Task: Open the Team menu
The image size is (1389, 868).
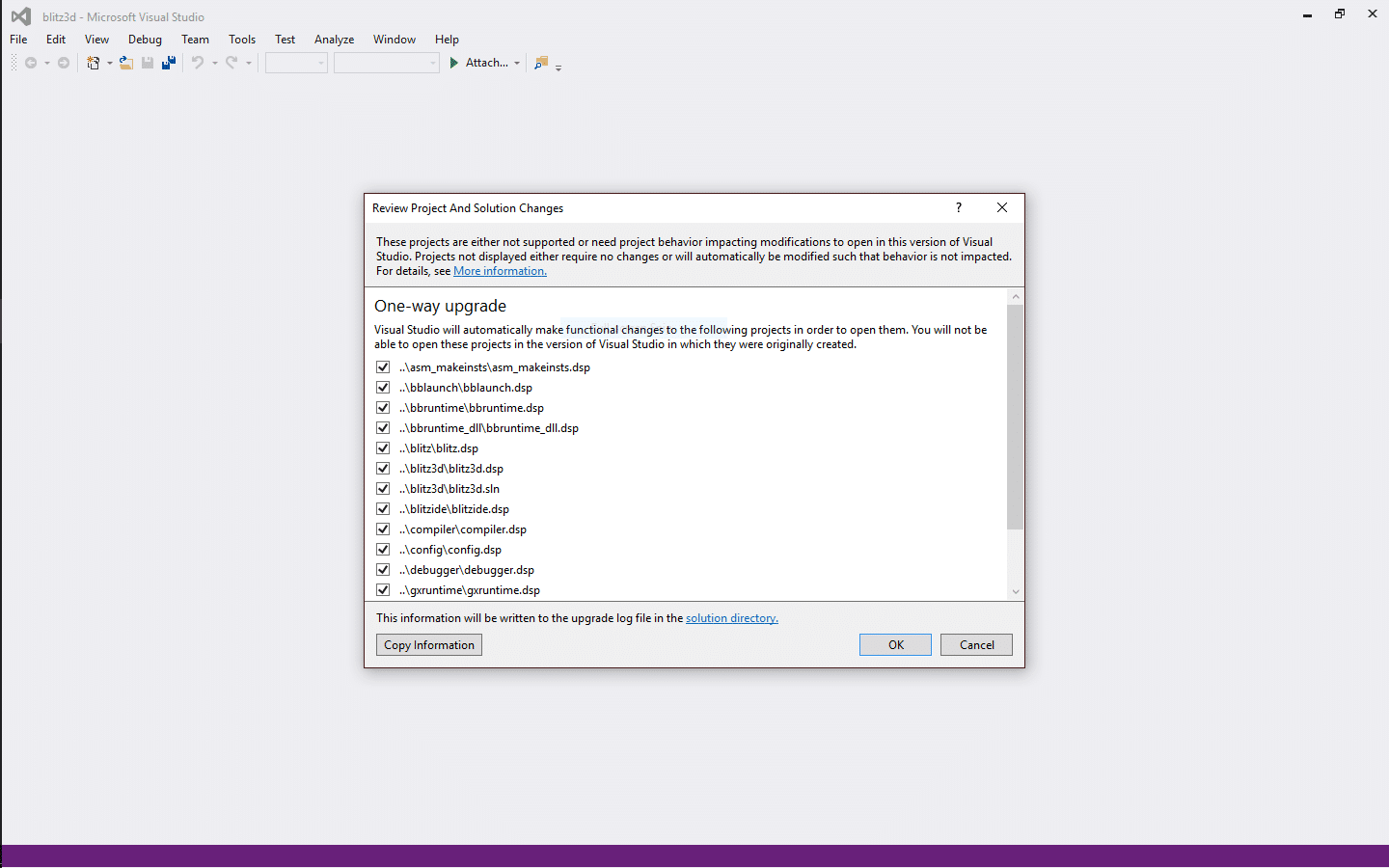Action: point(195,40)
